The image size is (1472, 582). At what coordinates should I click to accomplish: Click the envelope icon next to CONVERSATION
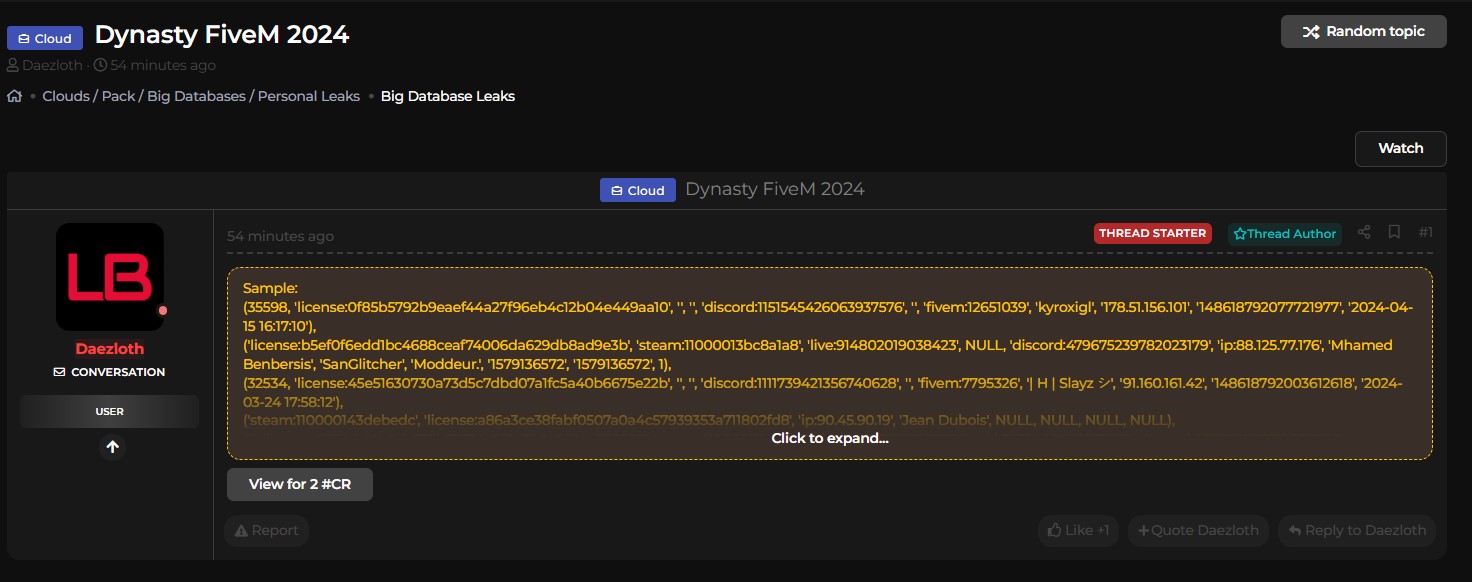pos(59,372)
